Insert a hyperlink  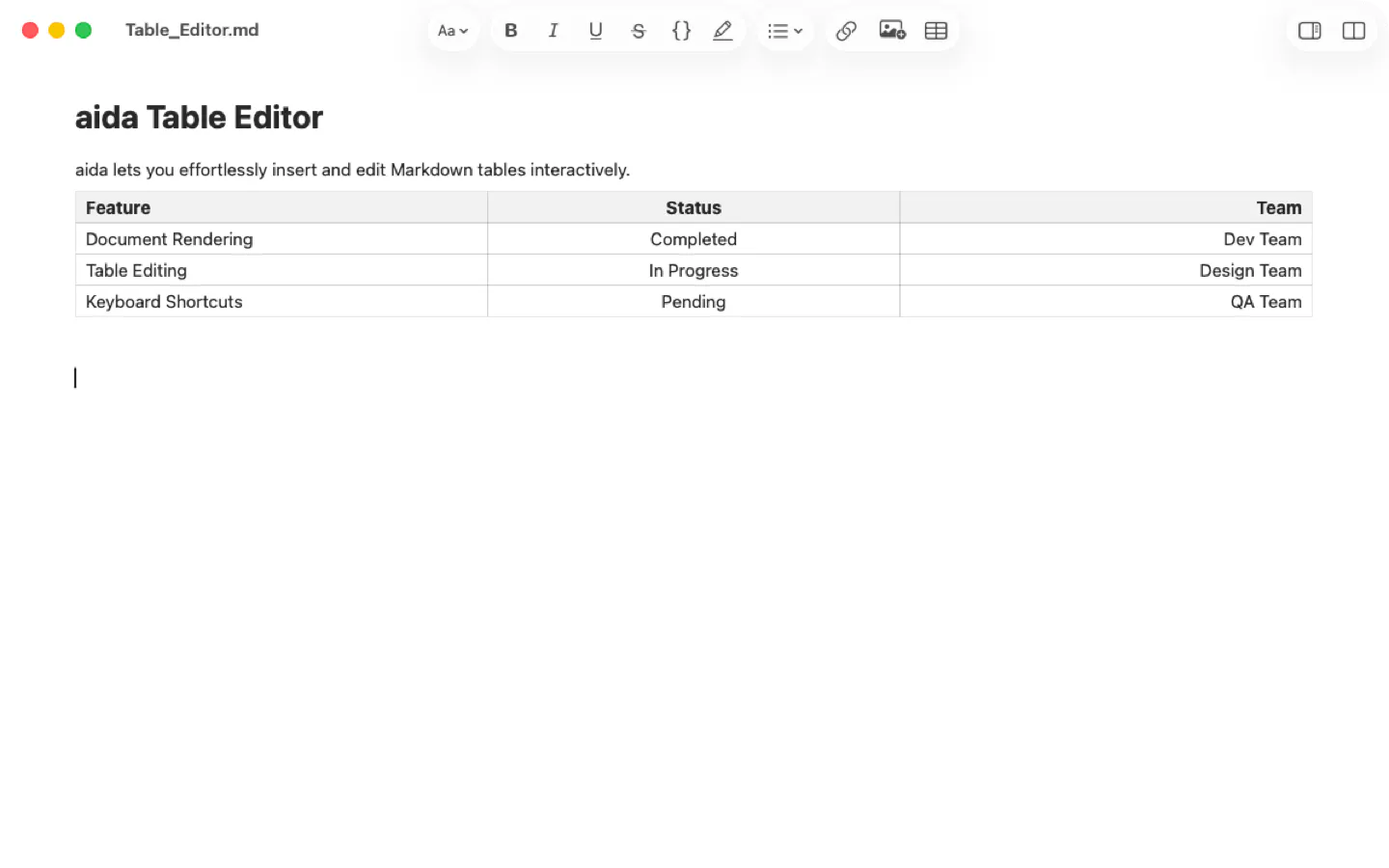tap(846, 31)
